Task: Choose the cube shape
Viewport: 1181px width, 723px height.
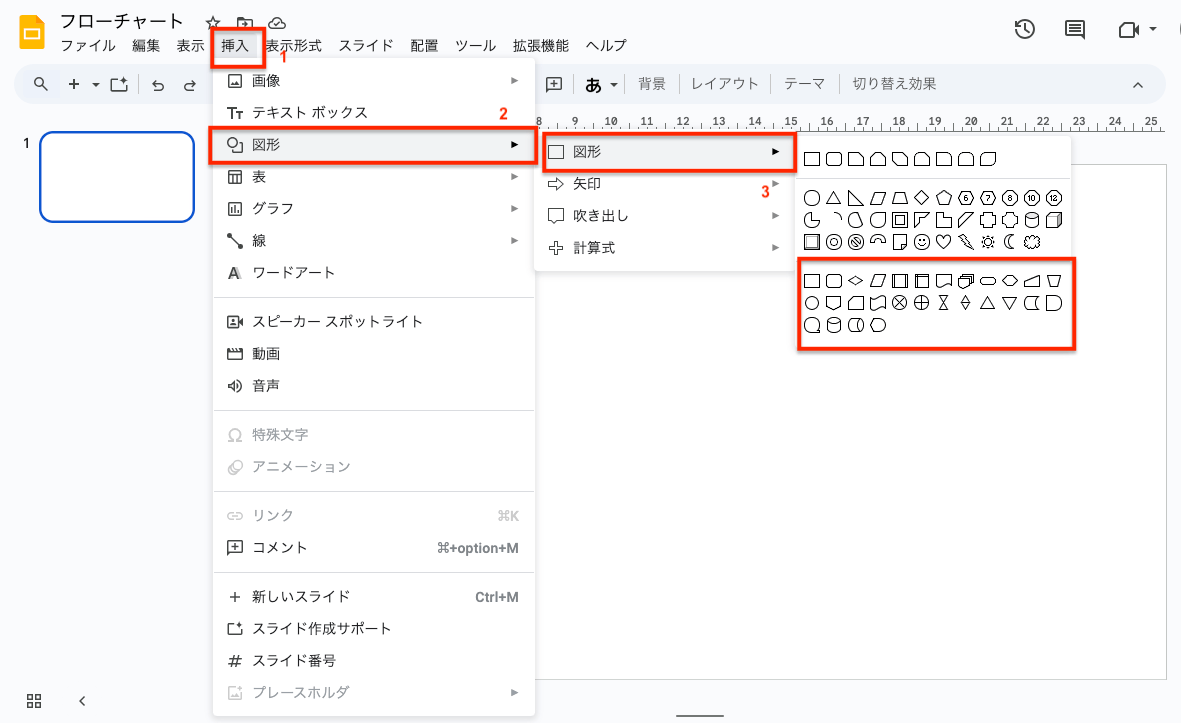Action: 1053,219
